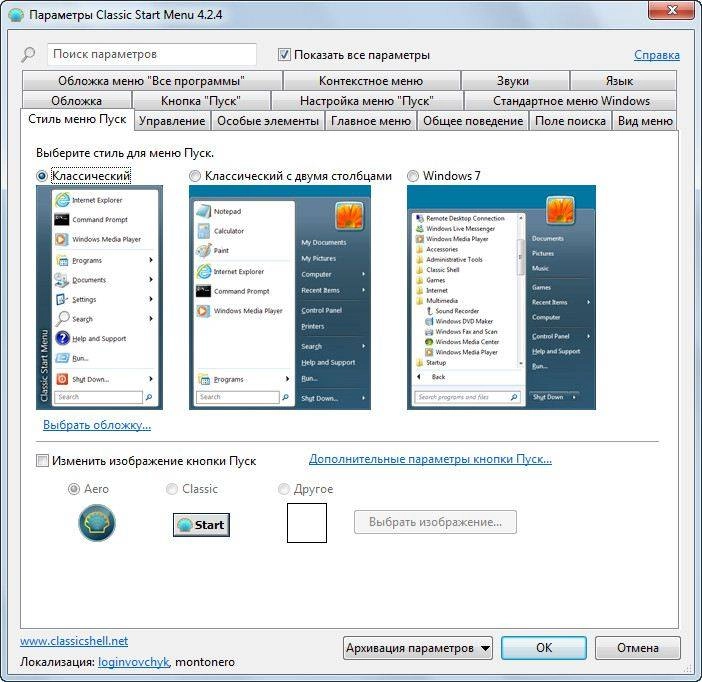Open Дополнительные параметры кнопки Пуск link
This screenshot has height=682, width=702.
point(430,459)
